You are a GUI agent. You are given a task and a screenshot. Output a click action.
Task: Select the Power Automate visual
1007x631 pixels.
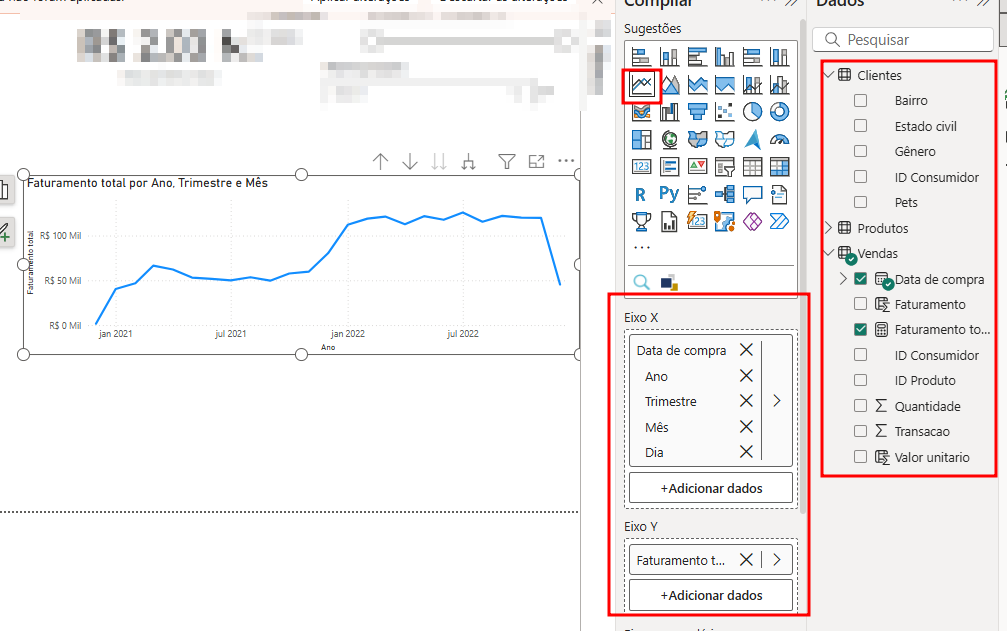tap(780, 221)
